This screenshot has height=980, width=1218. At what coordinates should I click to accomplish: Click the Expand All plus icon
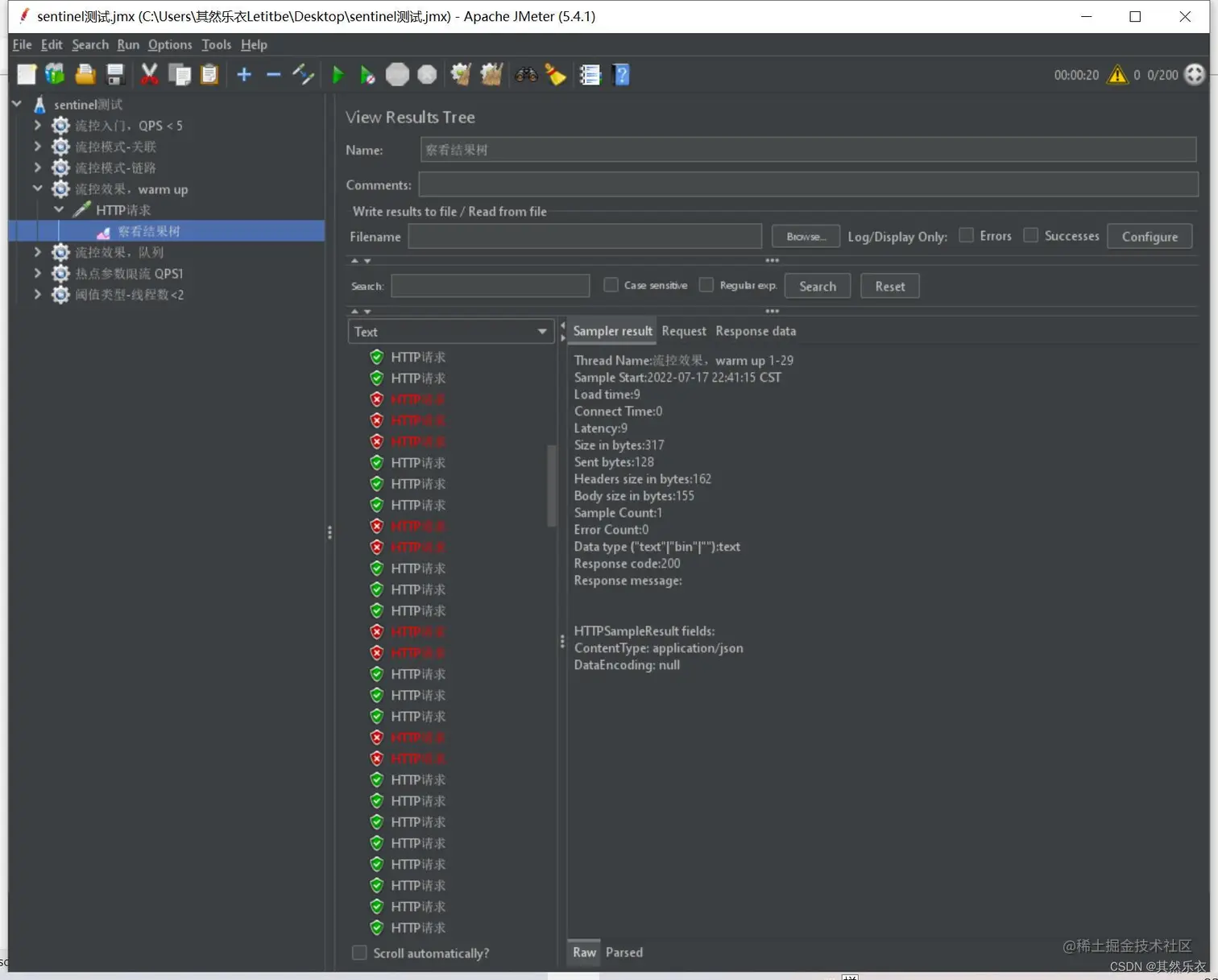tap(244, 75)
